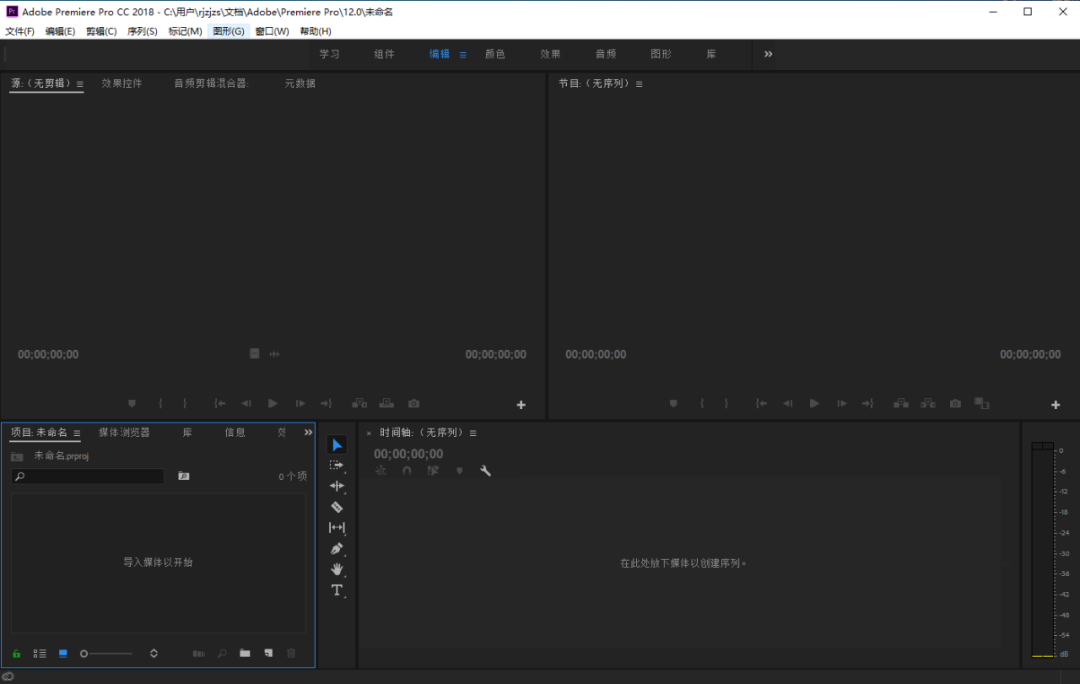Open the 序列(S) menu
Viewport: 1080px width, 684px height.
(142, 31)
